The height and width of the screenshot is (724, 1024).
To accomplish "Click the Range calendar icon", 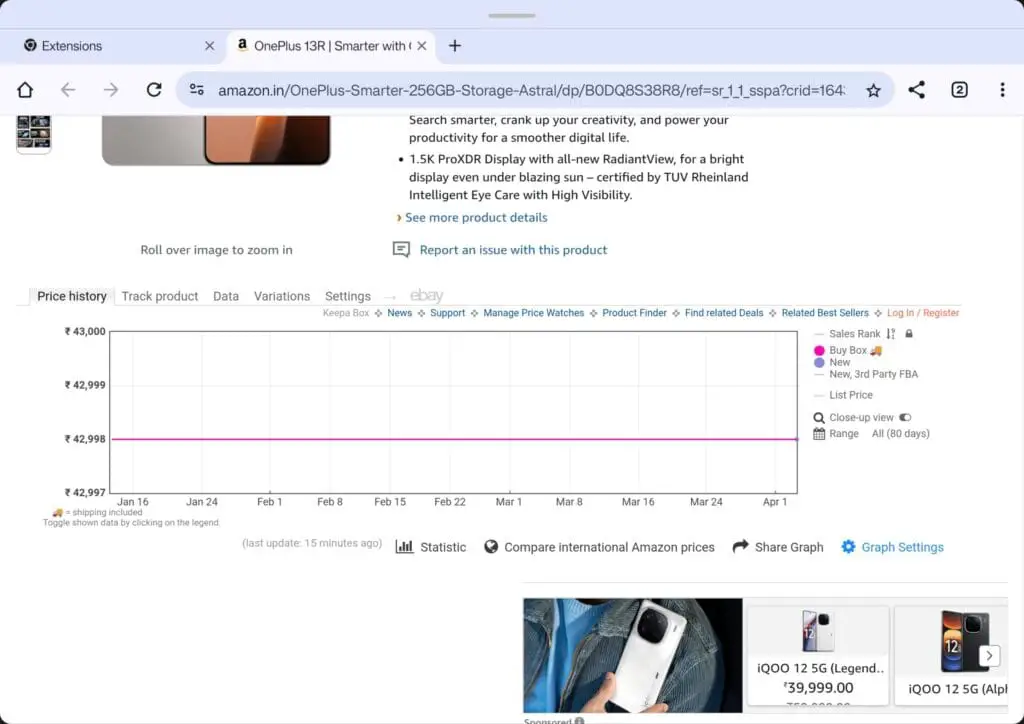I will coord(819,433).
